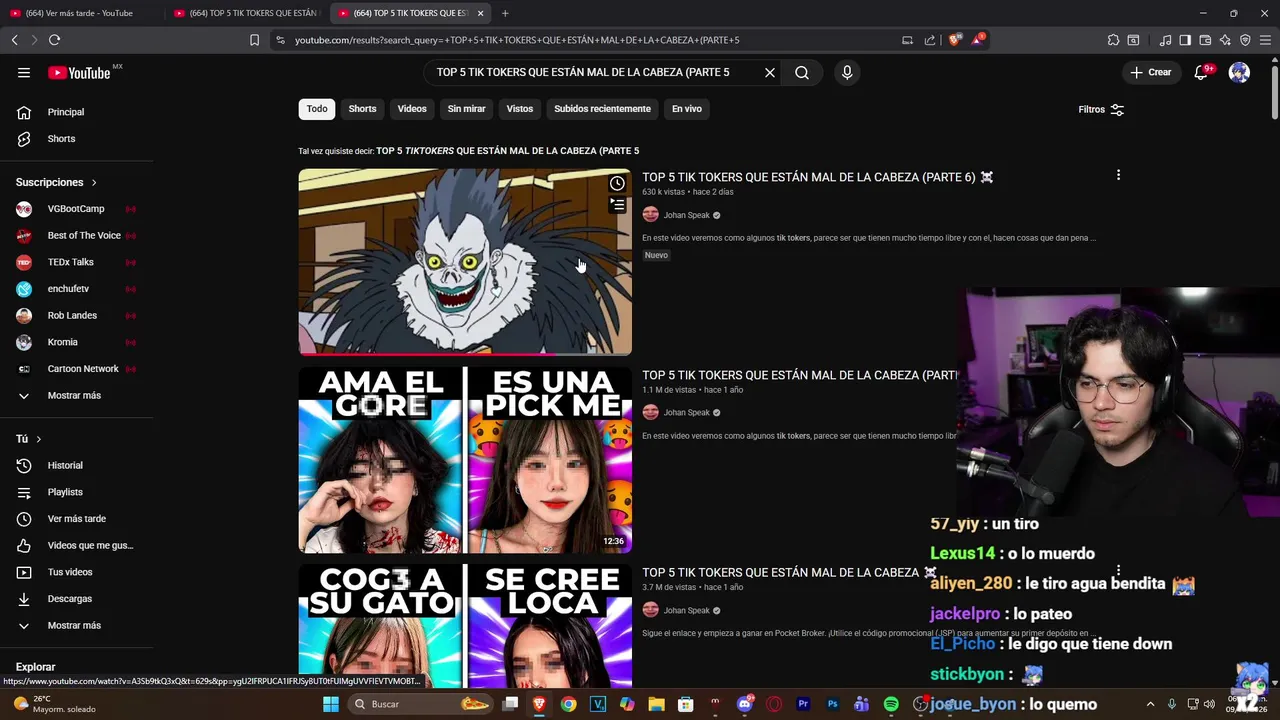This screenshot has height=720, width=1280.
Task: Open Brave Leo AI sparkle icon
Action: (1225, 40)
